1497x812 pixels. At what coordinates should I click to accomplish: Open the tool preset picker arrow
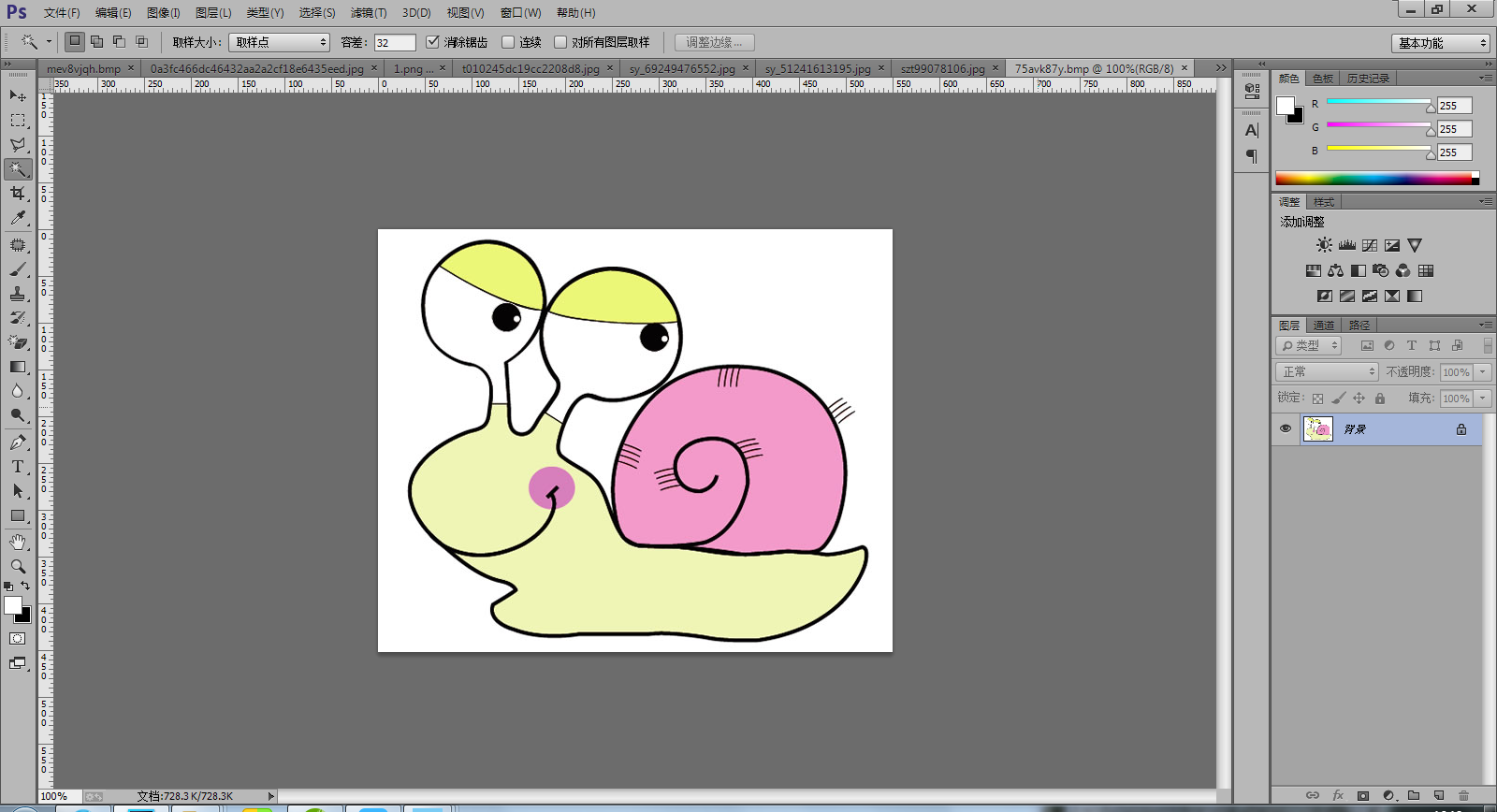49,42
